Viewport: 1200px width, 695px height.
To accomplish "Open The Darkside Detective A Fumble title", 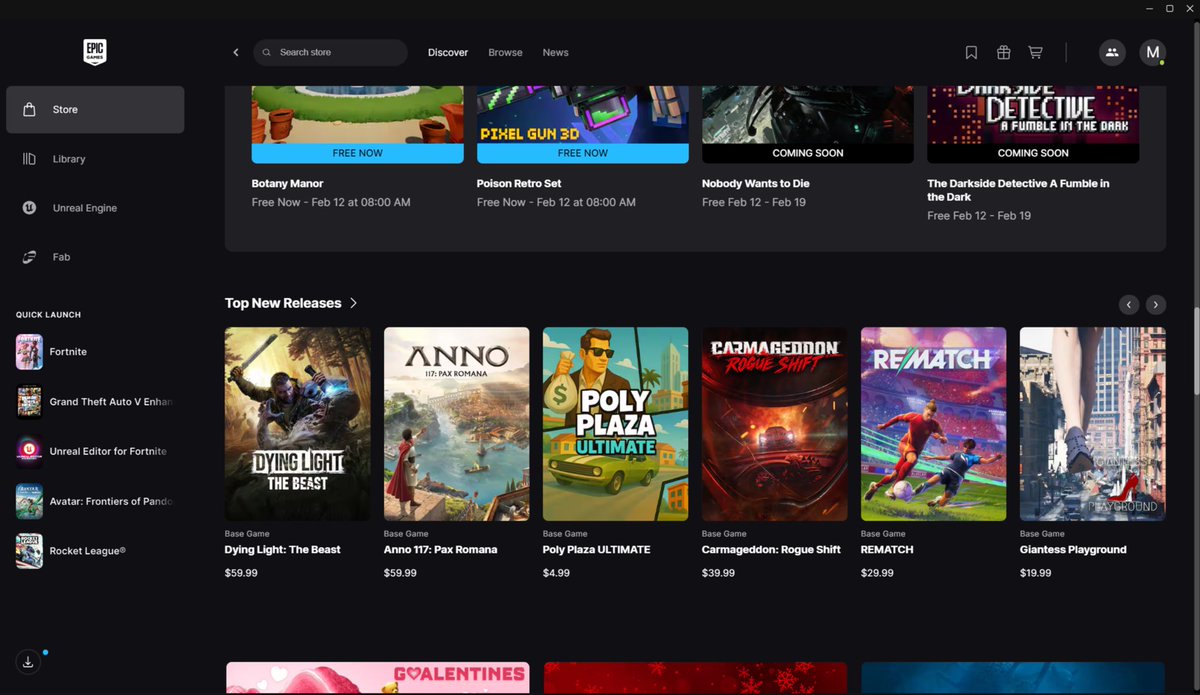I will (x=1018, y=190).
